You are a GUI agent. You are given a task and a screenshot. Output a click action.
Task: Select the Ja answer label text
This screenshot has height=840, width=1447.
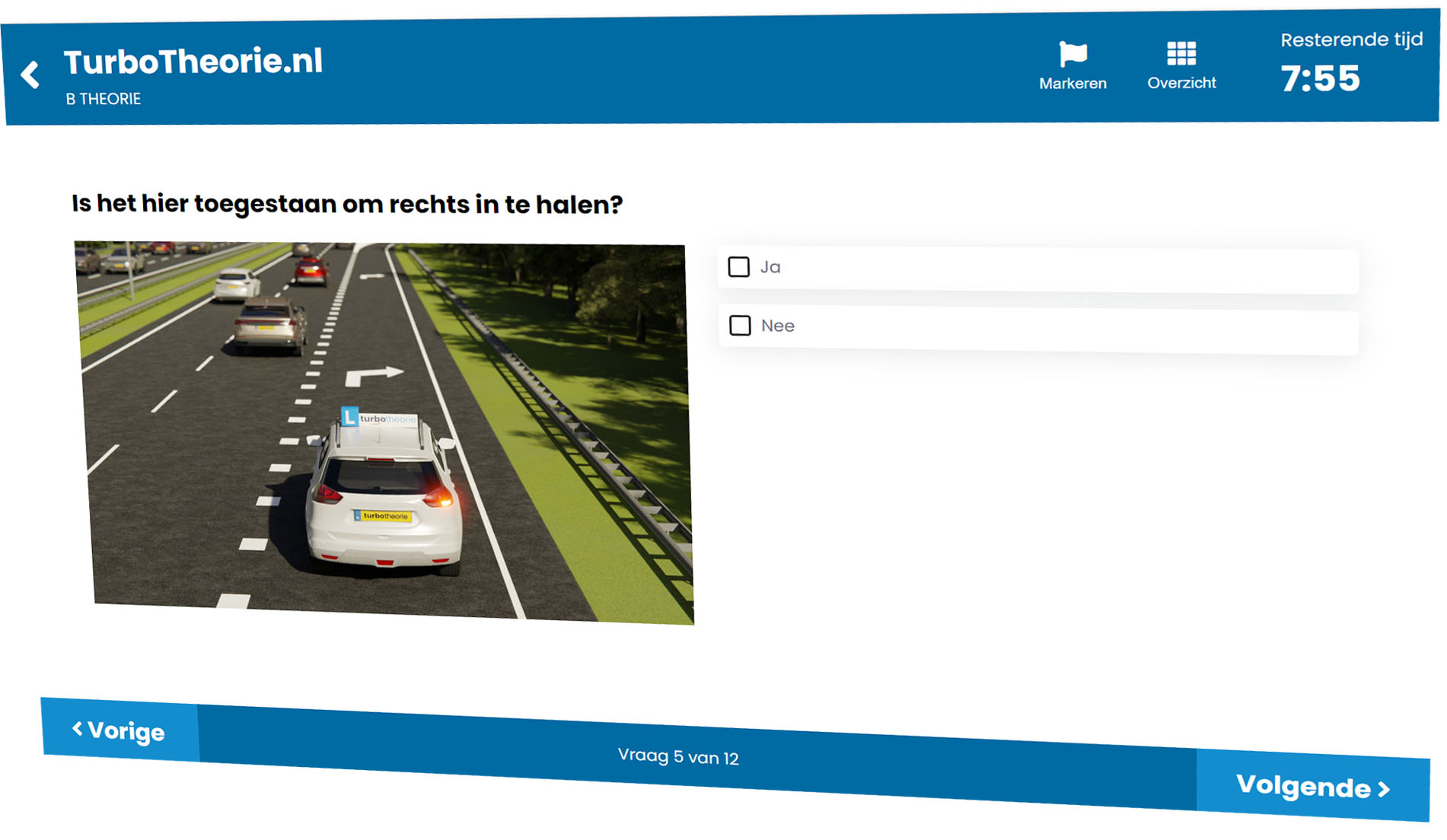(770, 267)
